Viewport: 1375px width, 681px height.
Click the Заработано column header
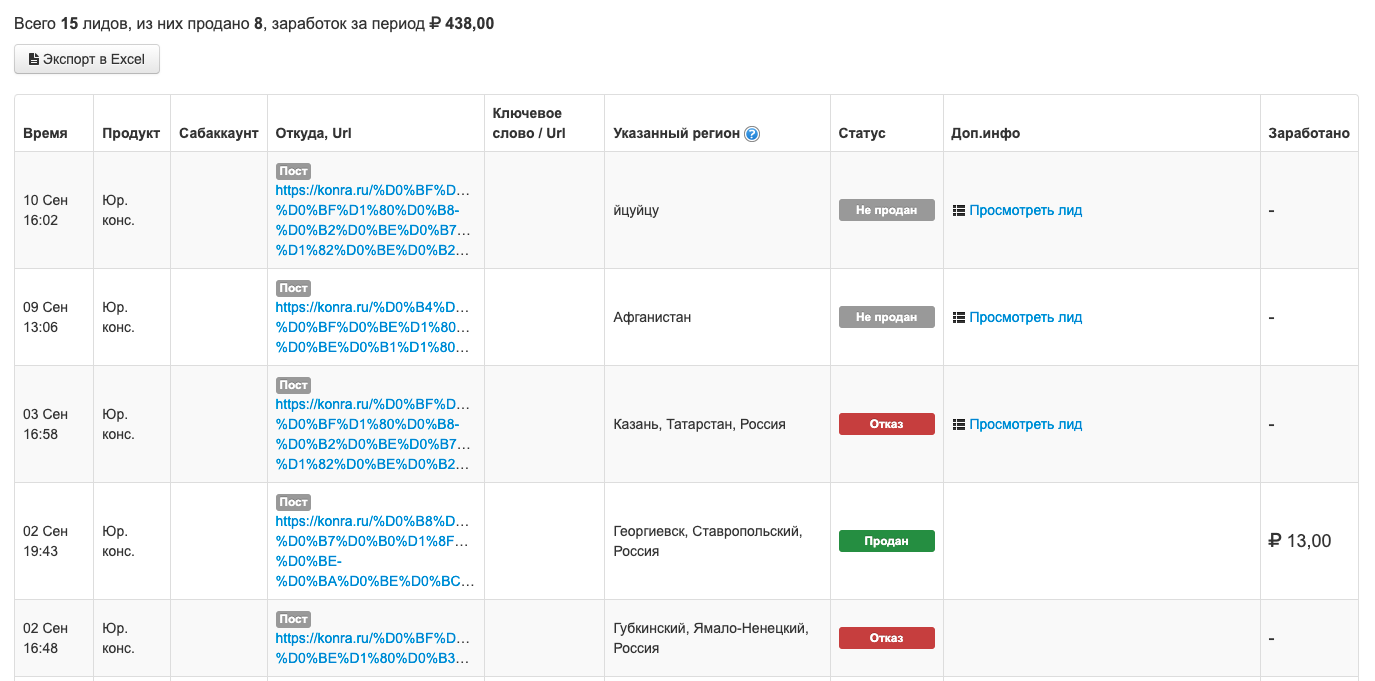click(x=1308, y=133)
